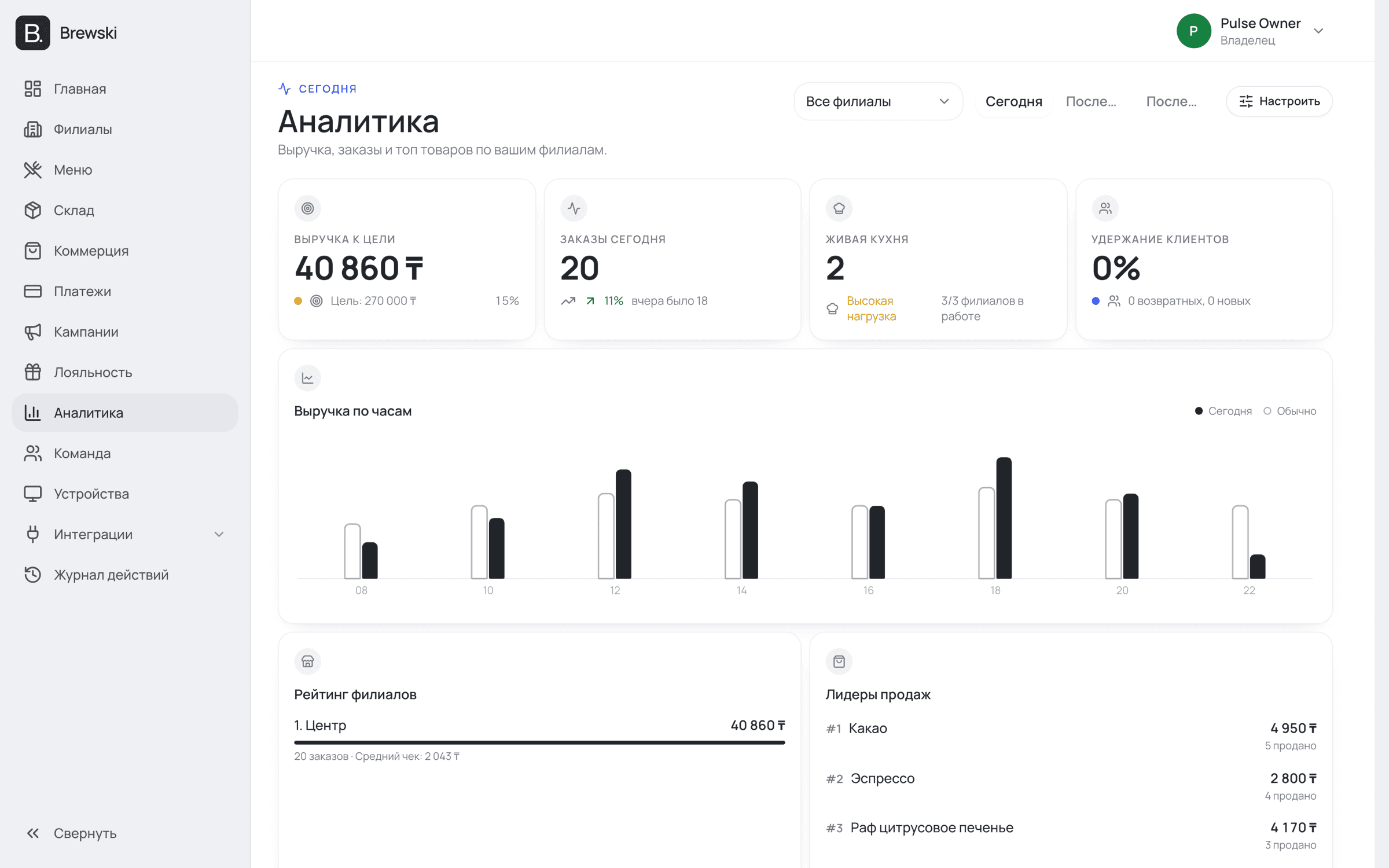Open the Платежи section

[124, 291]
